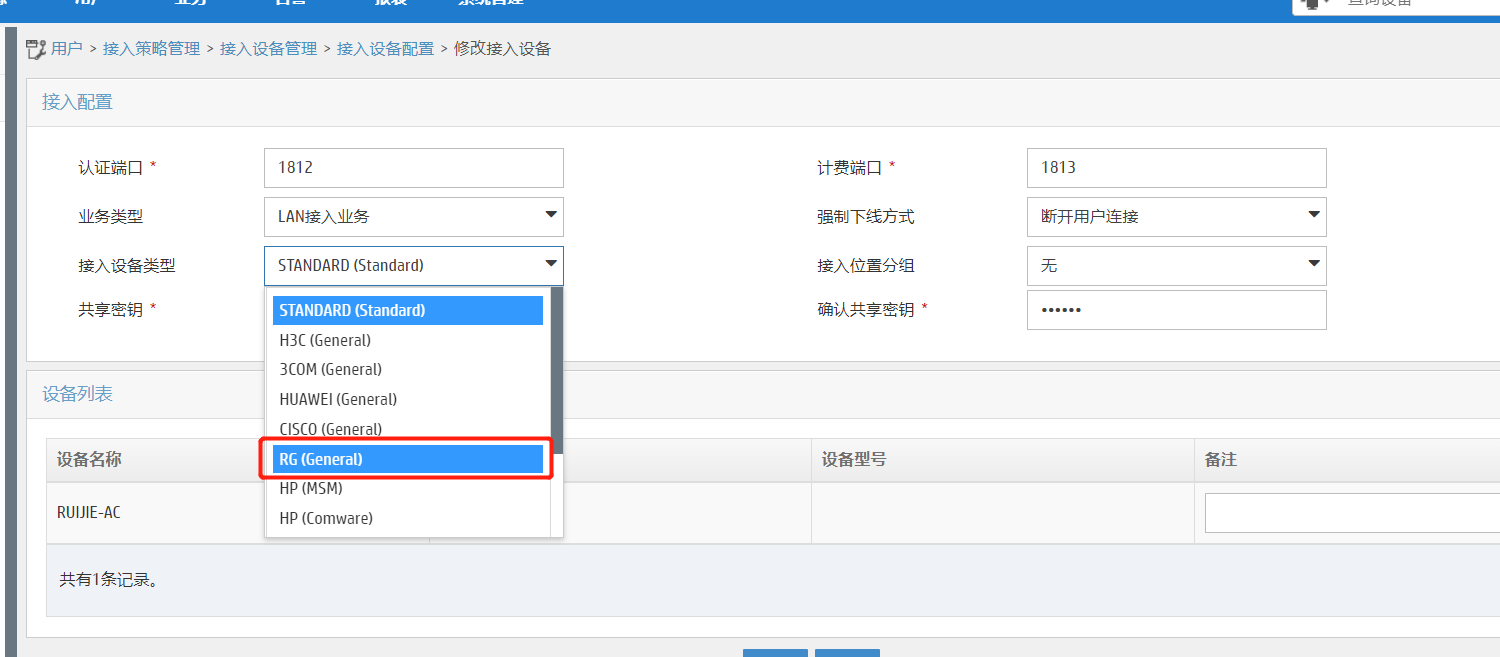The width and height of the screenshot is (1500, 657).
Task: Choose H3C (General) device type
Action: tap(408, 340)
